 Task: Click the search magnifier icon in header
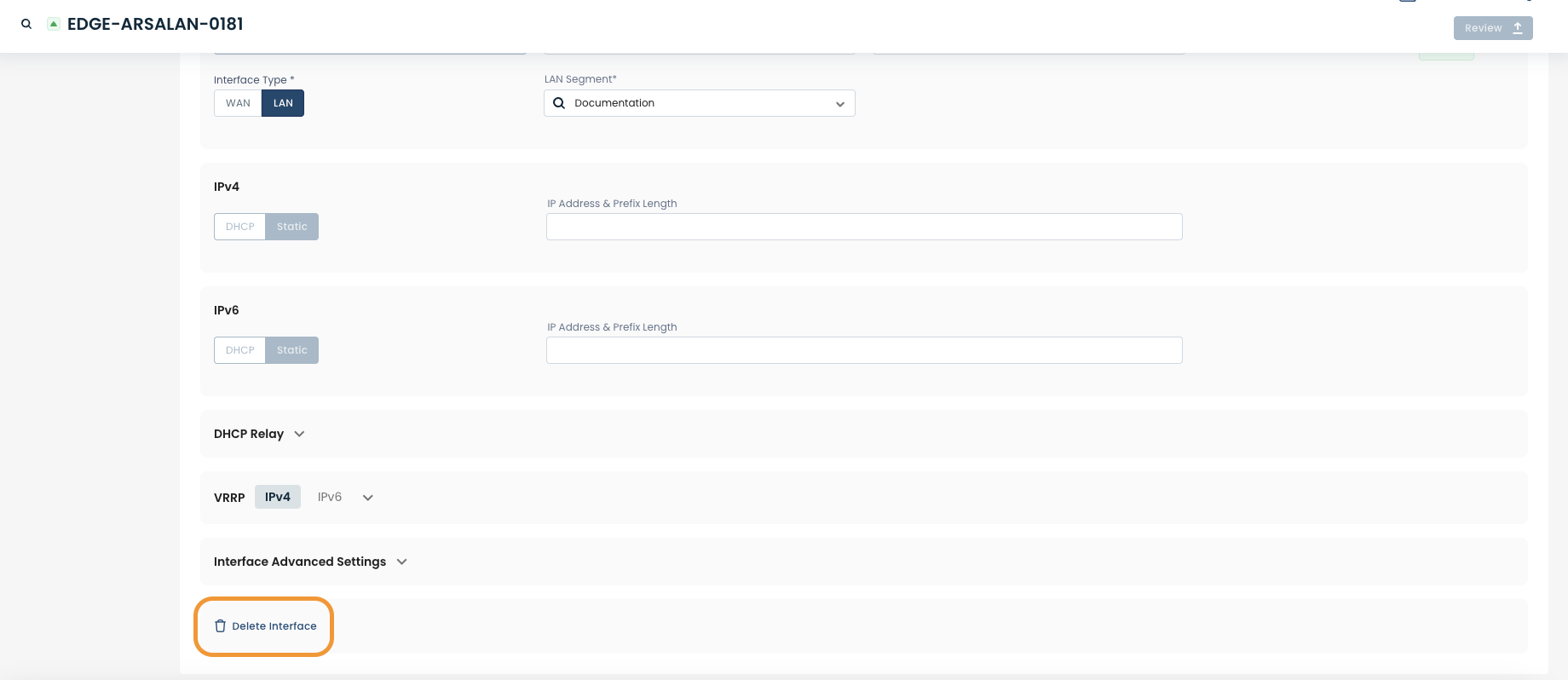(26, 24)
